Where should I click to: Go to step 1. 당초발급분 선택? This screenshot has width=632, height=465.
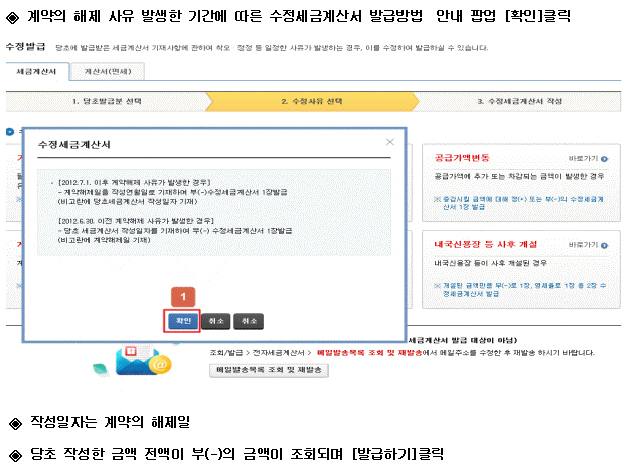pyautogui.click(x=106, y=101)
